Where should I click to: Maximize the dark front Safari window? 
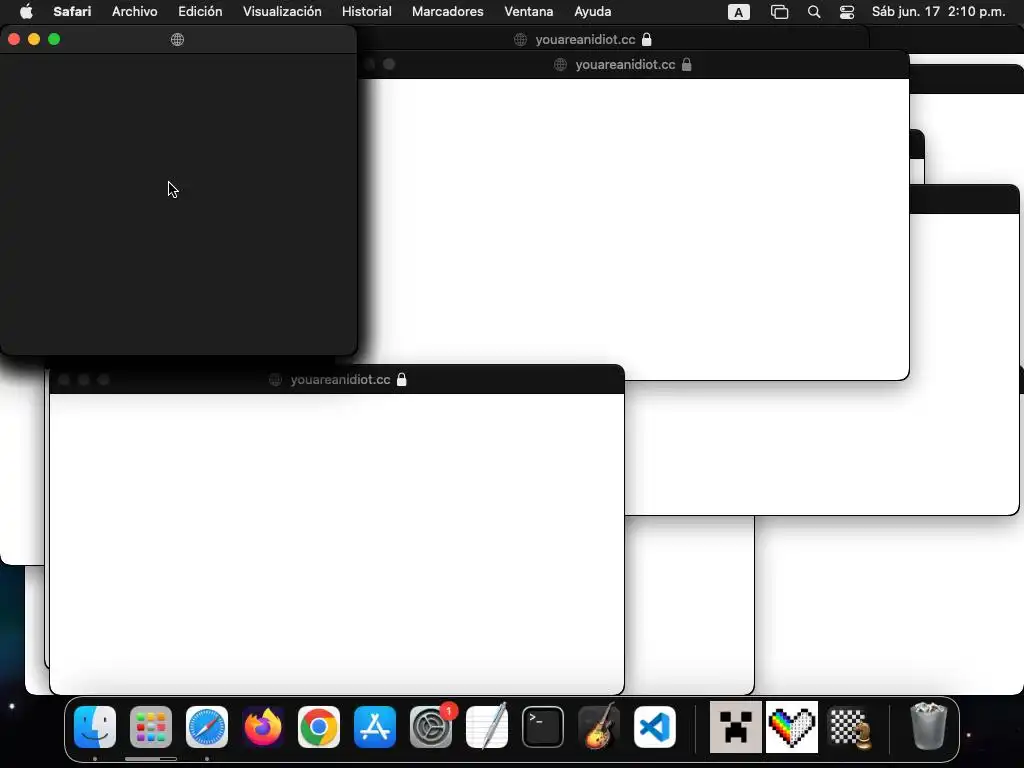(54, 39)
